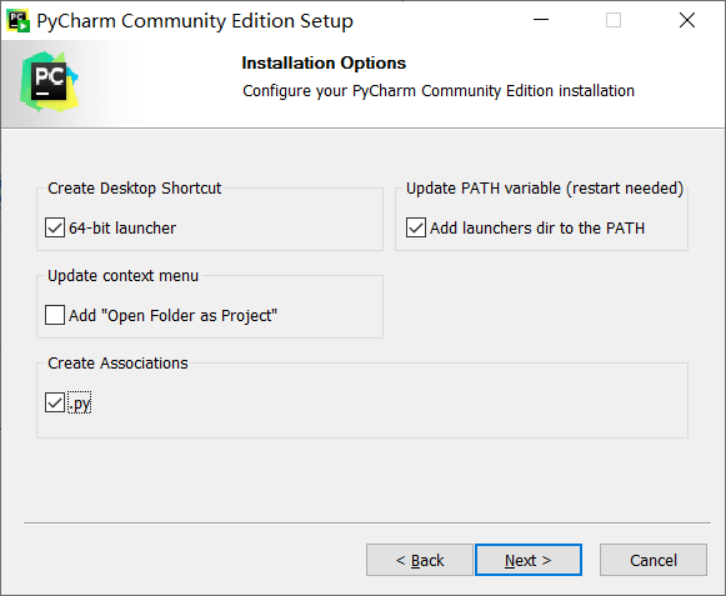Viewport: 727px width, 597px height.
Task: Click the PyCharm icon in the title bar
Action: (x=18, y=20)
